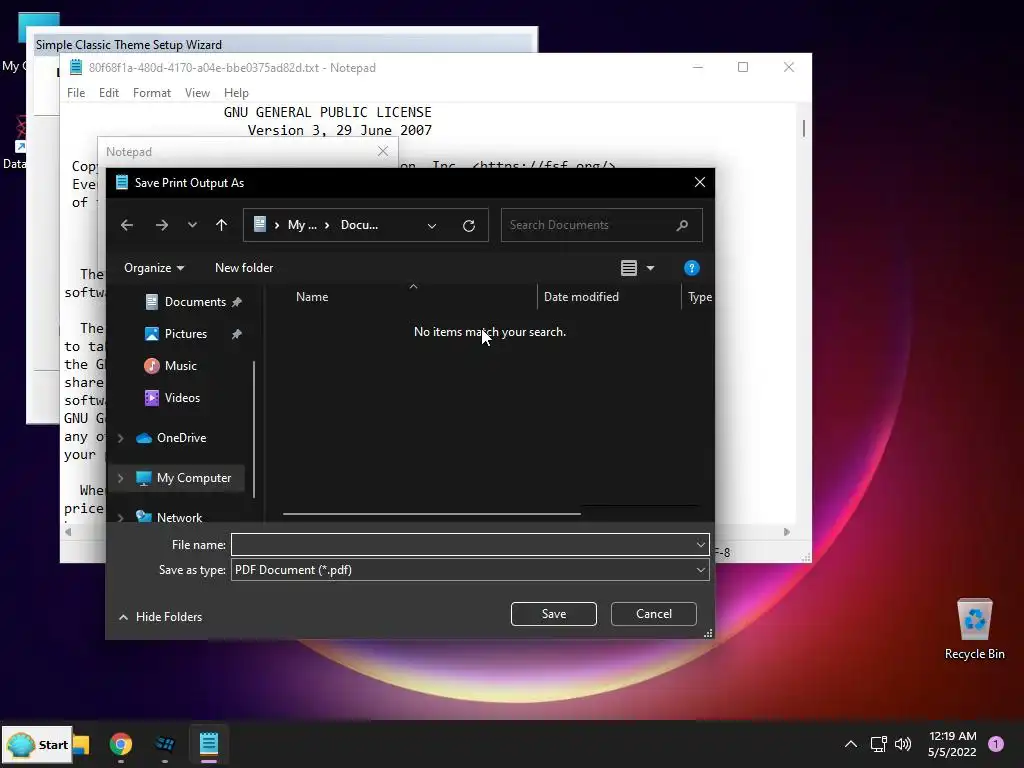The image size is (1024, 768).
Task: Sort by Name column header
Action: 312,297
